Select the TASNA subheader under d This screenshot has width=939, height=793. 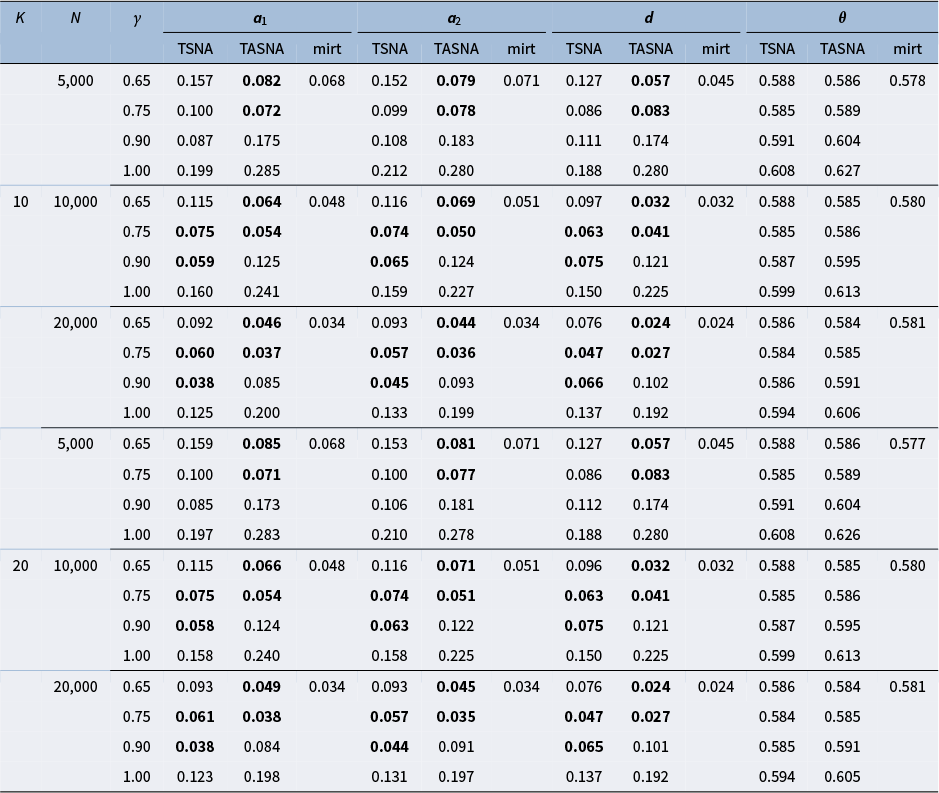[651, 49]
